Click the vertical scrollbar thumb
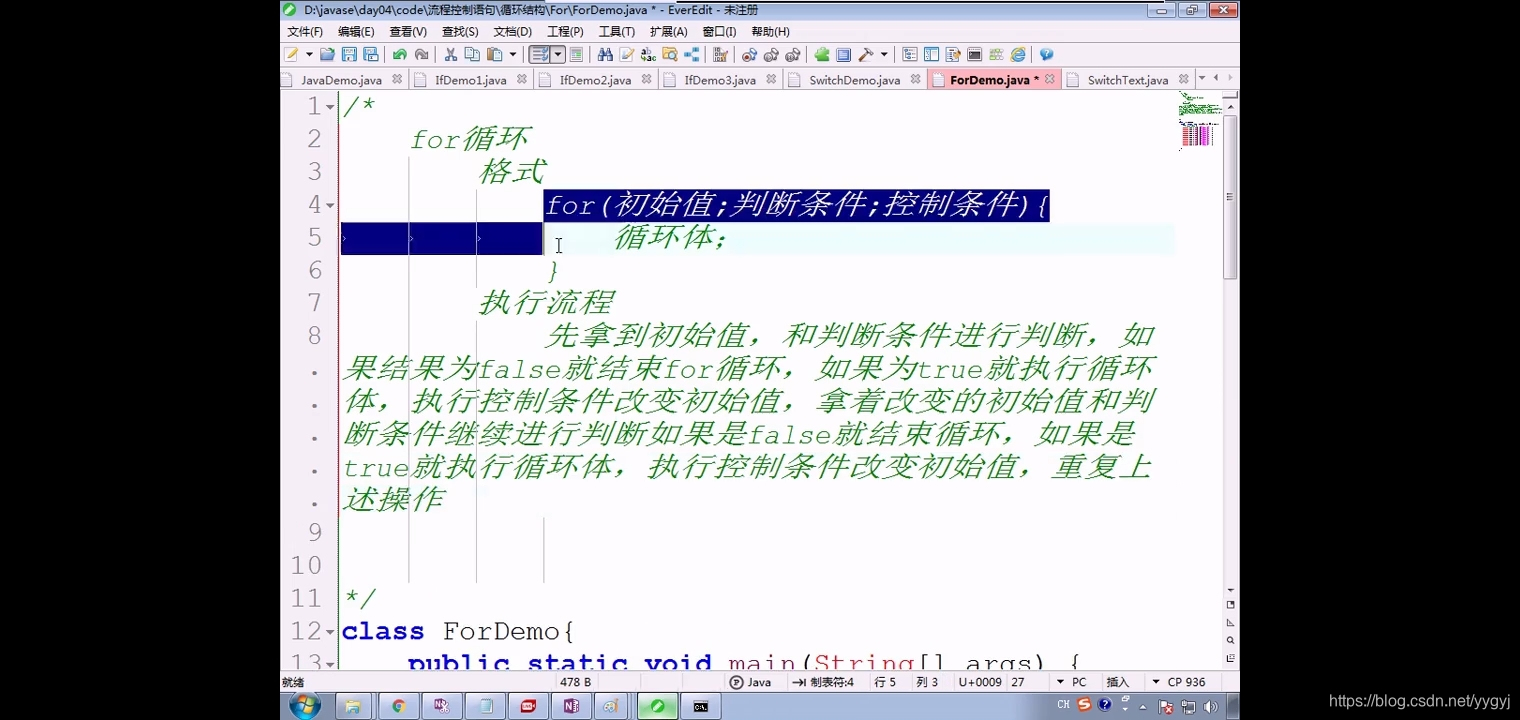1520x720 pixels. [x=1231, y=196]
